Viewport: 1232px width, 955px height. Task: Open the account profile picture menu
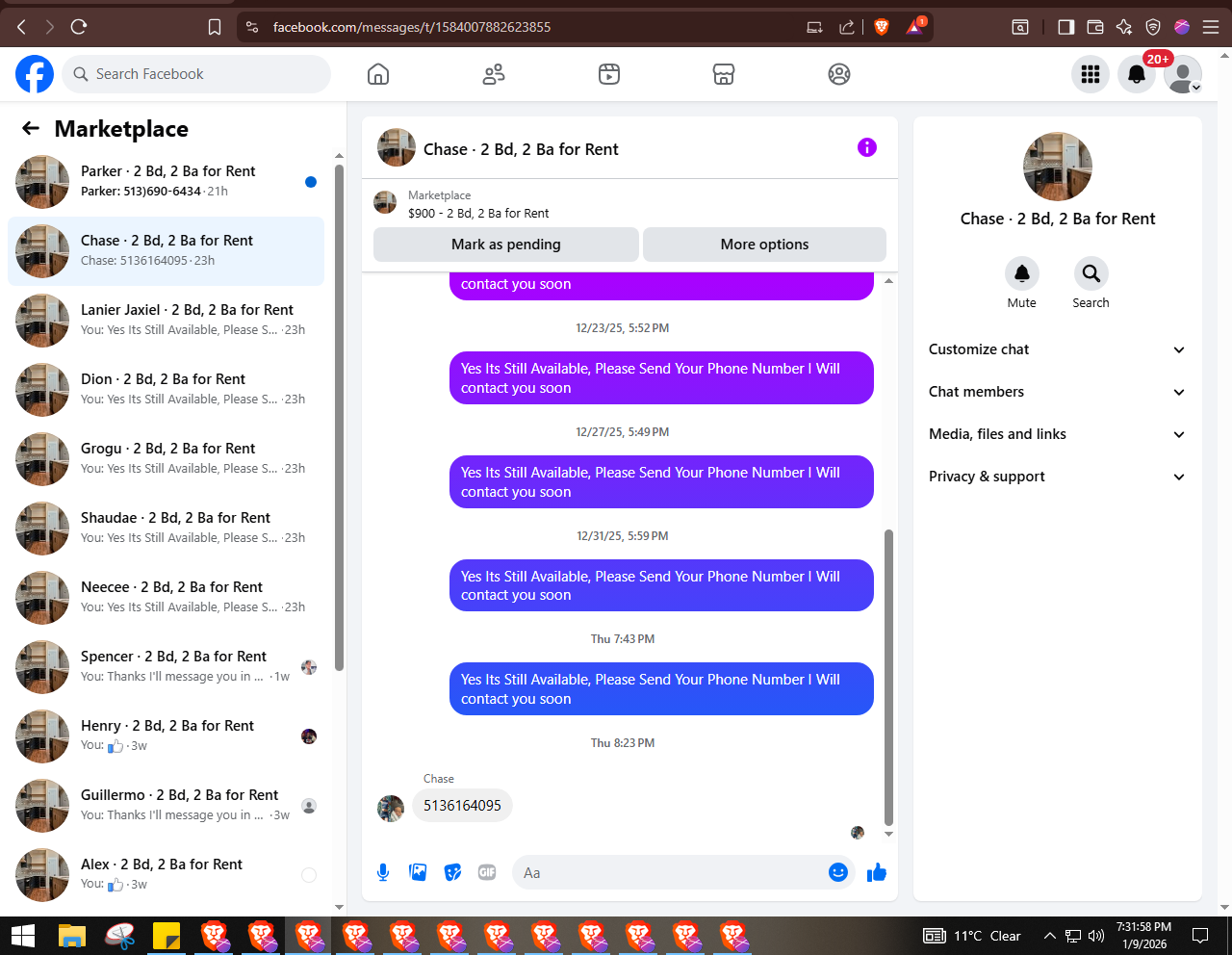coord(1183,74)
